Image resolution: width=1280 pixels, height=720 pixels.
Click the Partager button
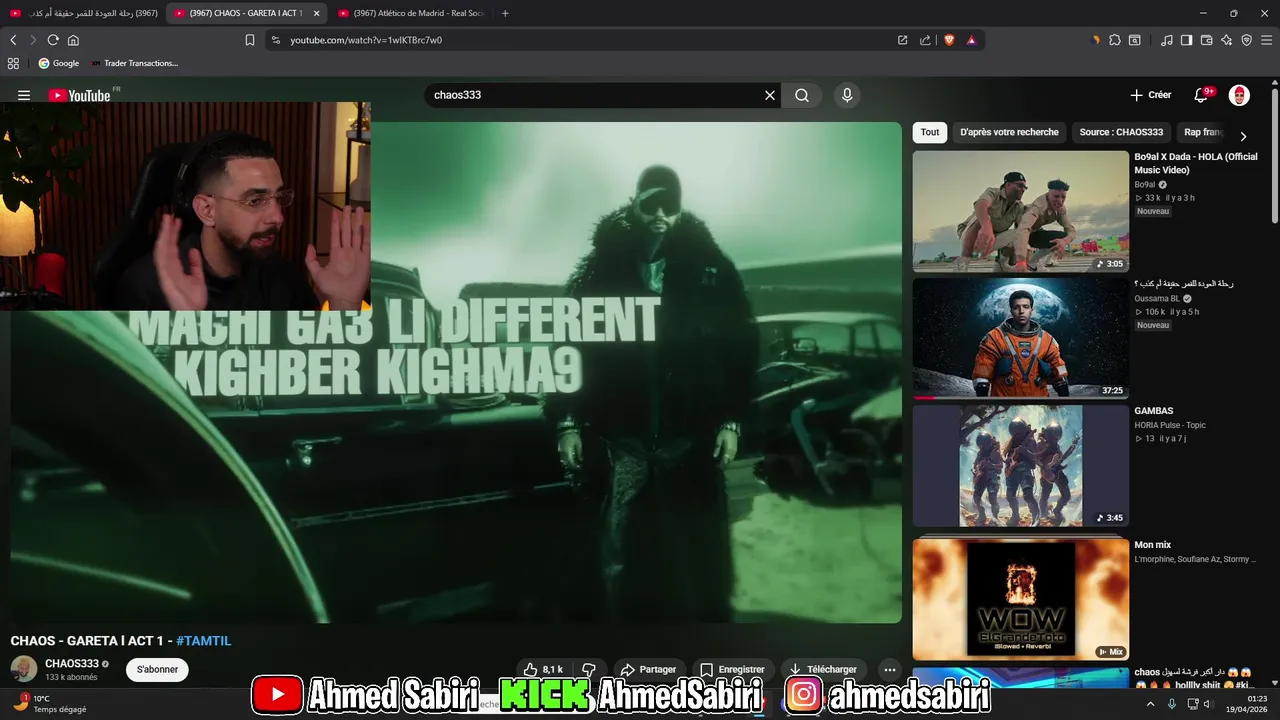click(648, 669)
